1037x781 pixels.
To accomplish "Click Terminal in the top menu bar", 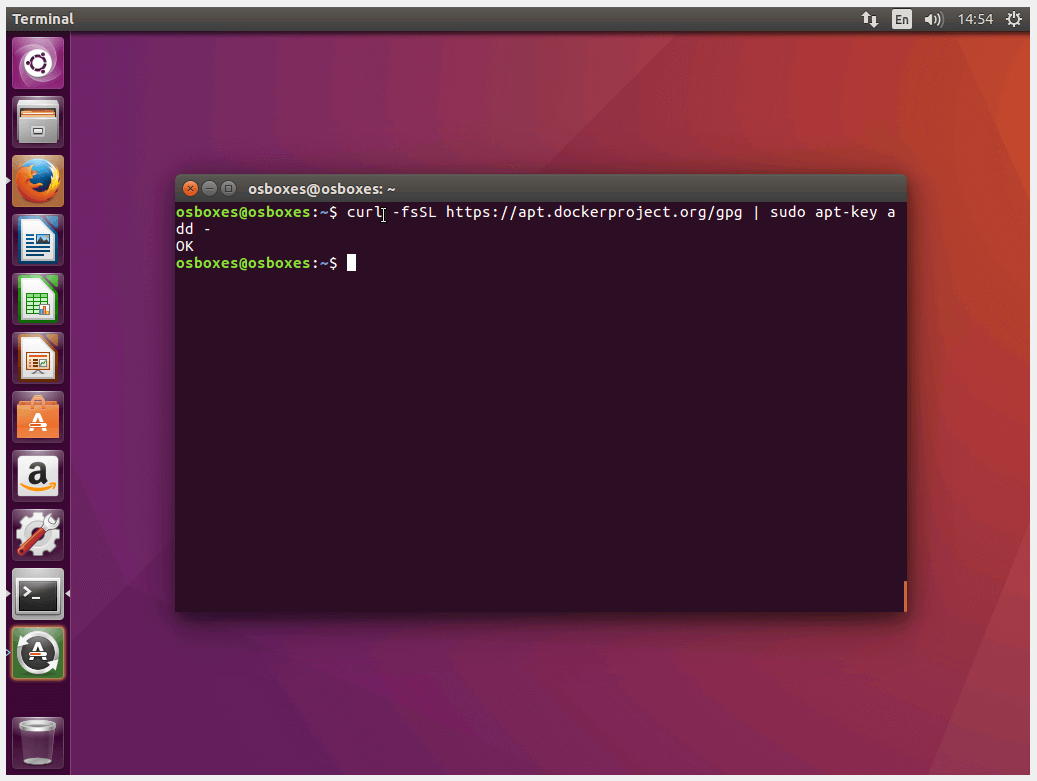I will 42,18.
